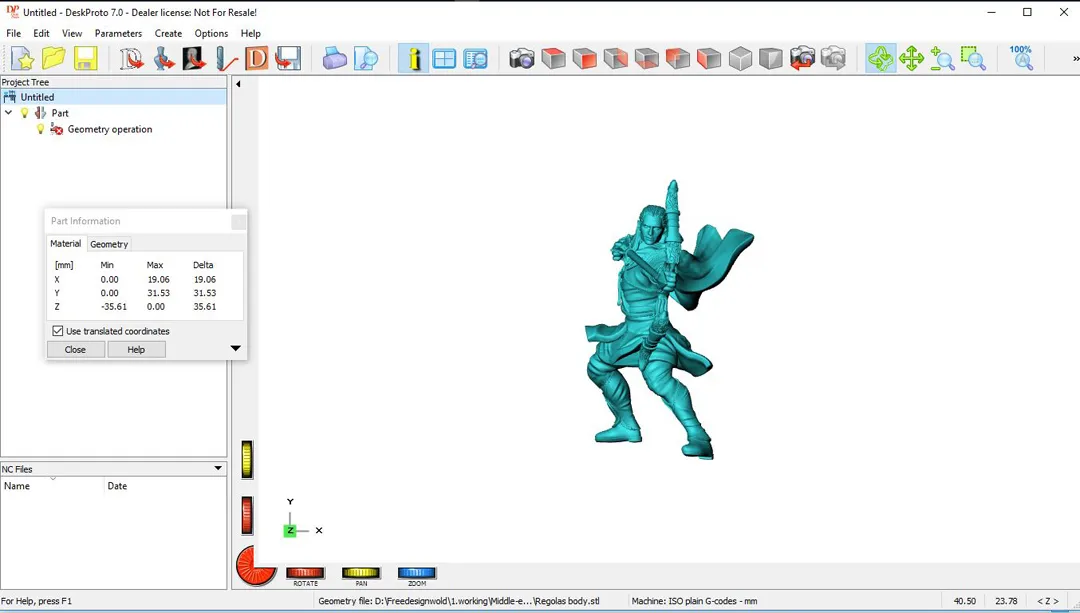Select the plain light grey isometric cube
This screenshot has height=613, width=1080.
[740, 59]
